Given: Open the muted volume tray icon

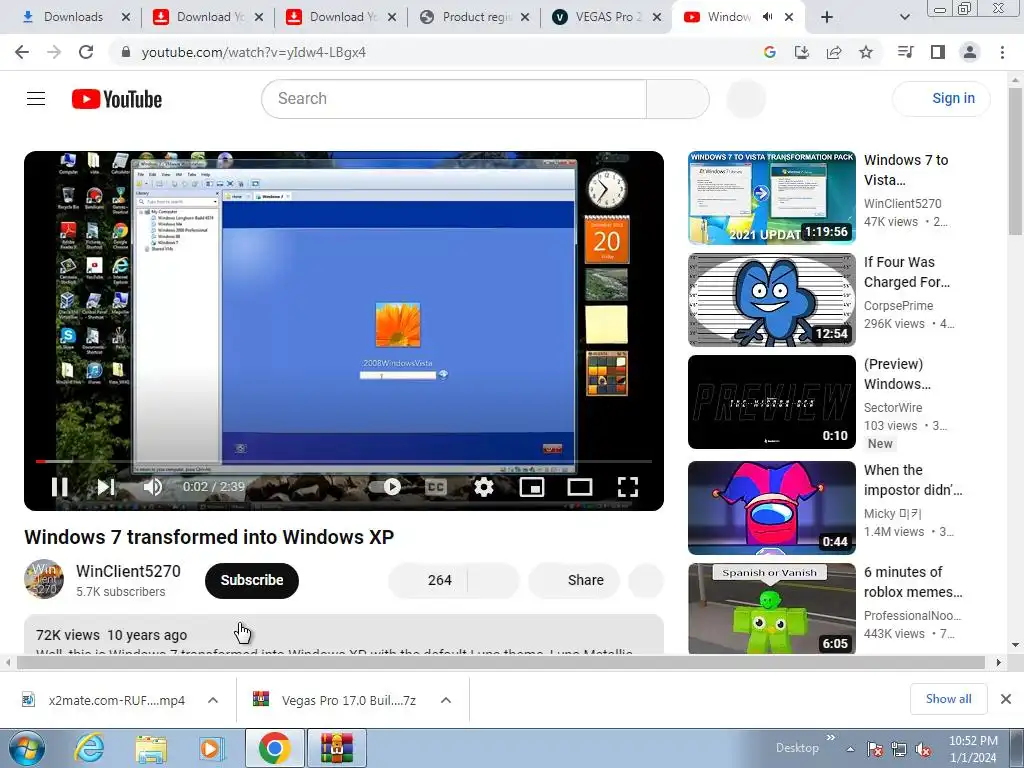Looking at the screenshot, I should click(x=923, y=750).
